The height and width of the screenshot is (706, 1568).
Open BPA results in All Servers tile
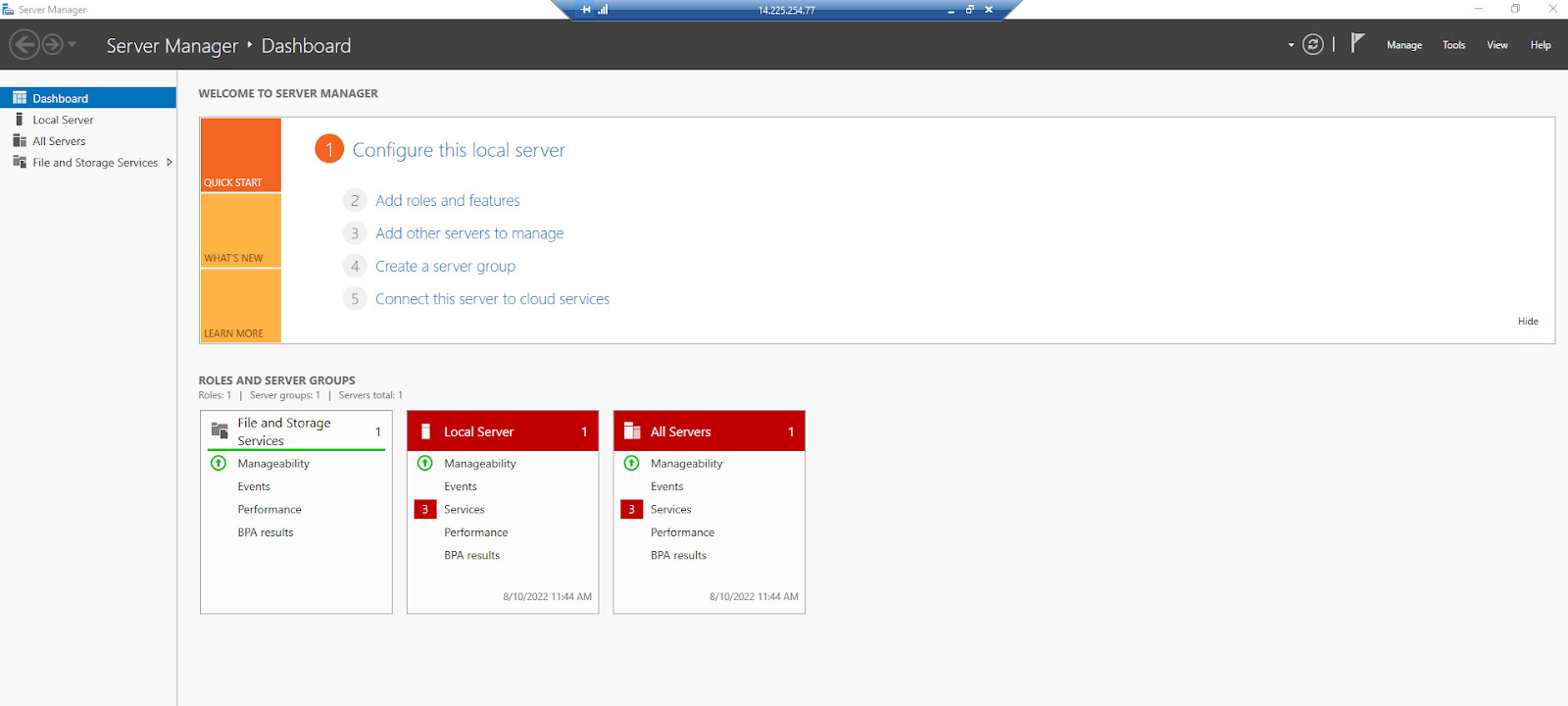(x=679, y=555)
